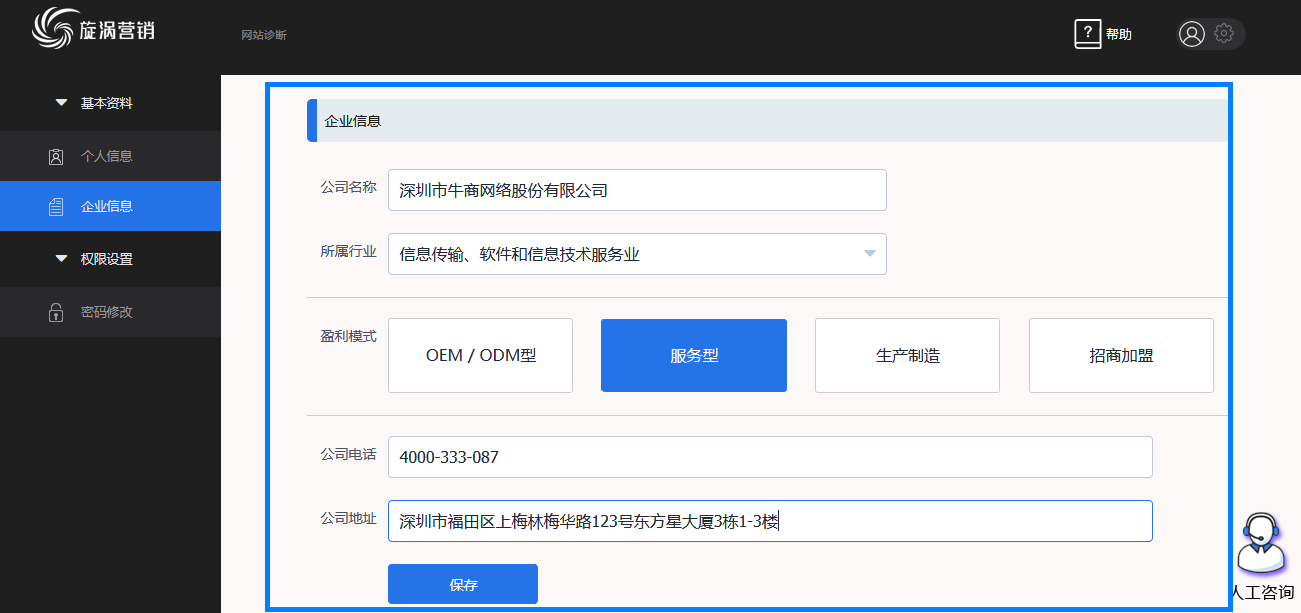Viewport: 1301px width, 613px height.
Task: Open 网站诊断 in the top bar
Action: point(264,35)
